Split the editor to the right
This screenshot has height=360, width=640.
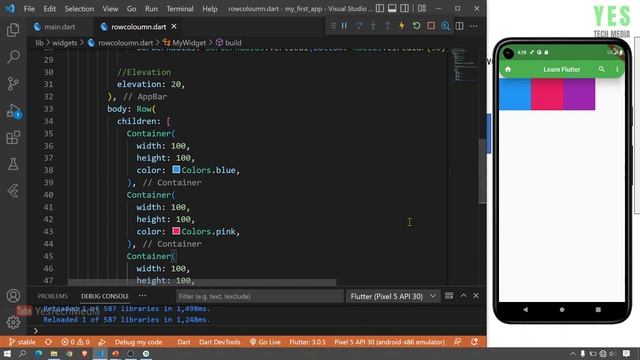460,26
